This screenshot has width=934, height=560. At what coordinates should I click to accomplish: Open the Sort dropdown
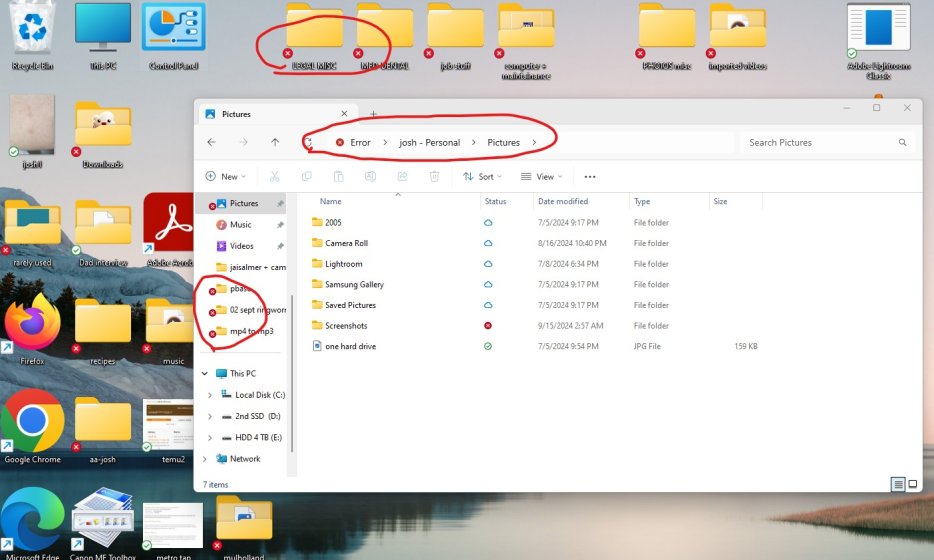point(483,177)
